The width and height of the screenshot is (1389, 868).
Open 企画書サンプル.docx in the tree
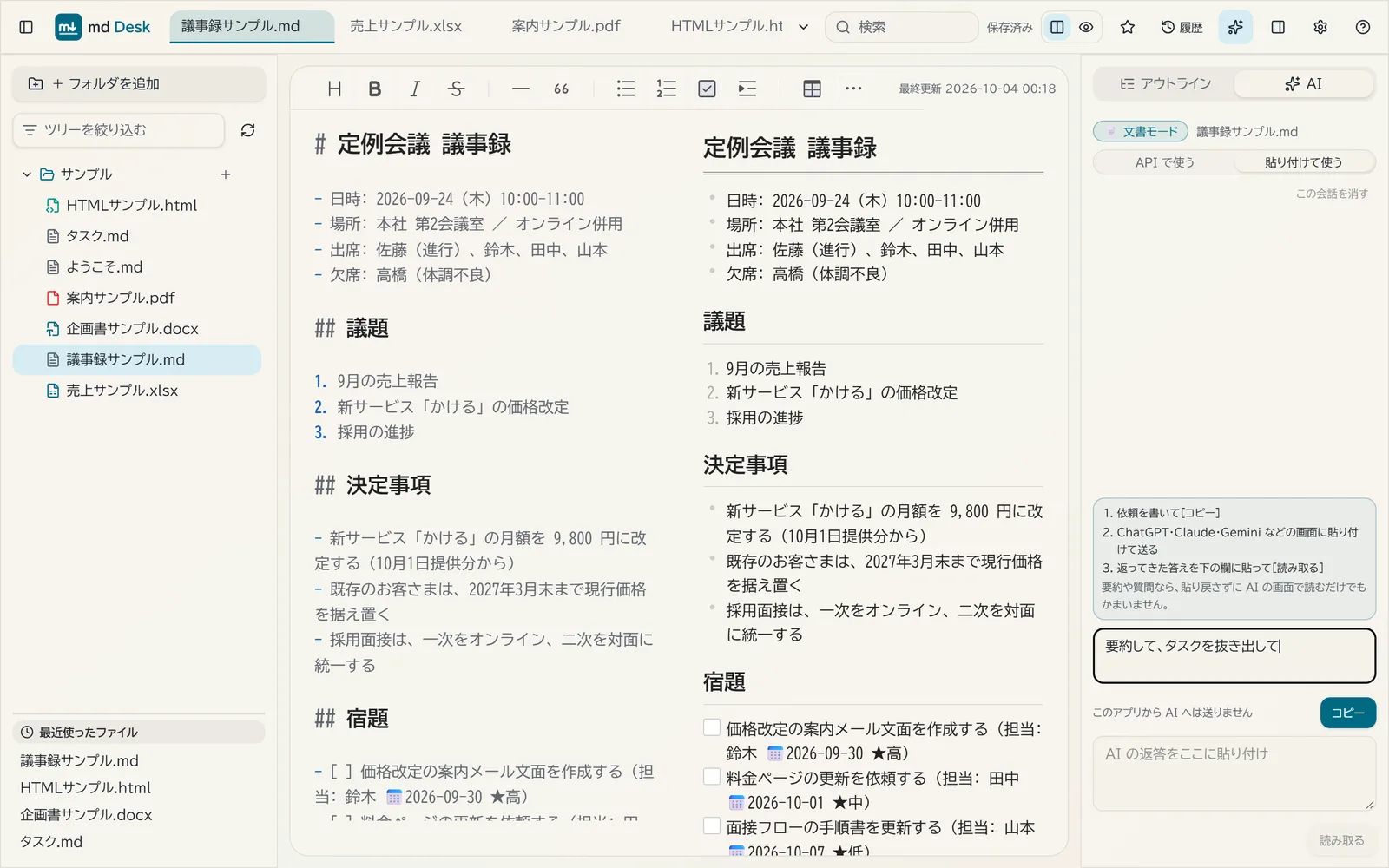[x=137, y=329]
